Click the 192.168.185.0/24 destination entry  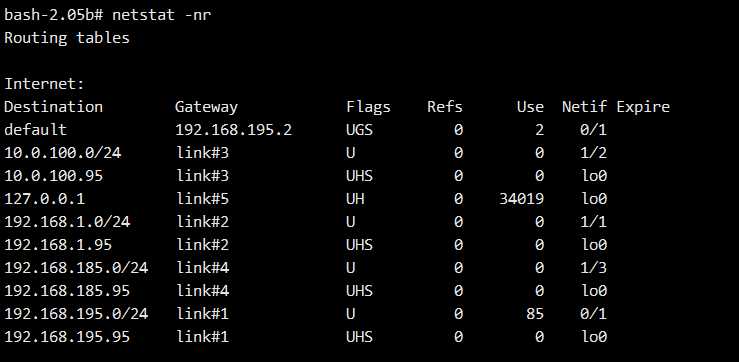tap(76, 268)
